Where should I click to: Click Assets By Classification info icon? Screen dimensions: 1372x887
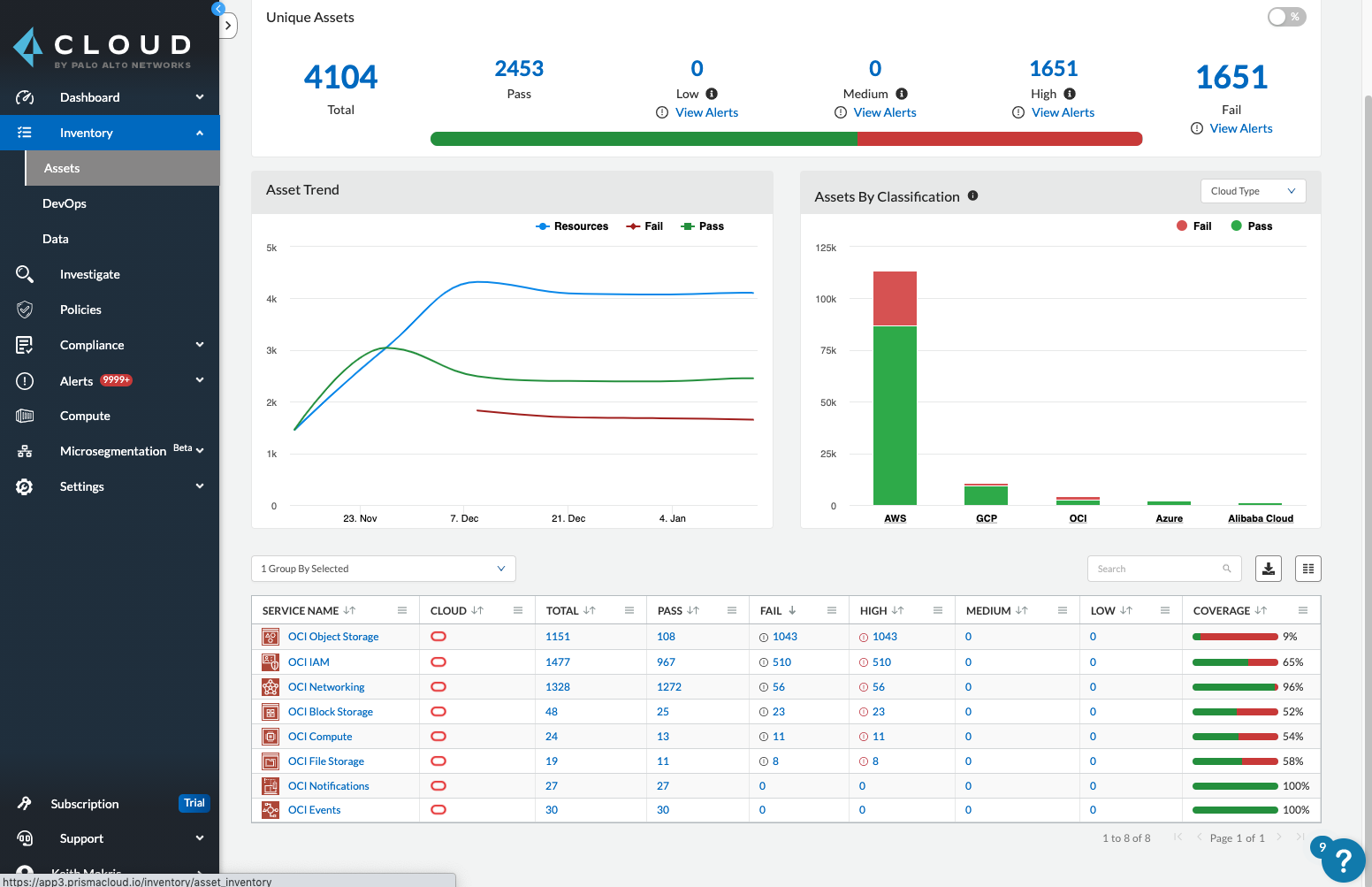tap(972, 195)
